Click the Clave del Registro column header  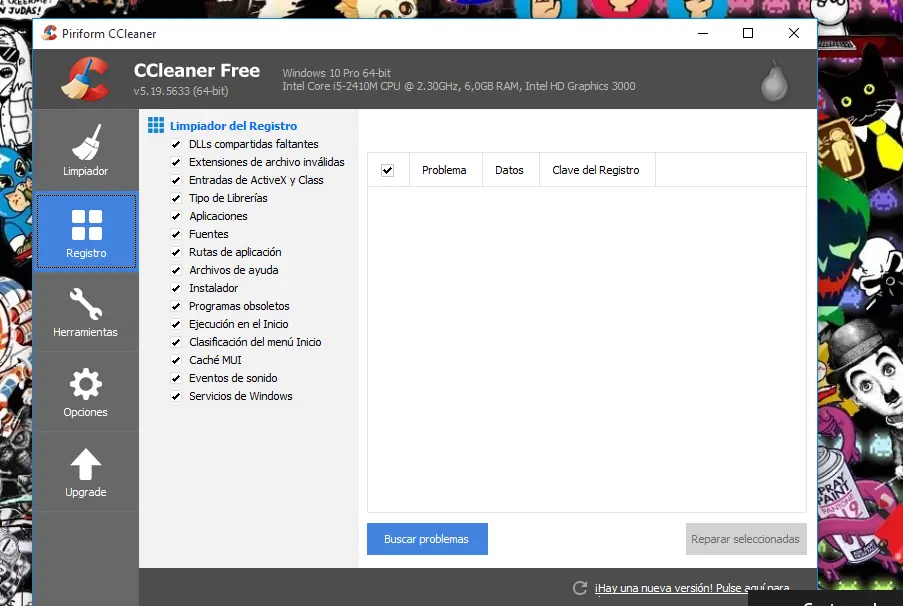click(596, 170)
